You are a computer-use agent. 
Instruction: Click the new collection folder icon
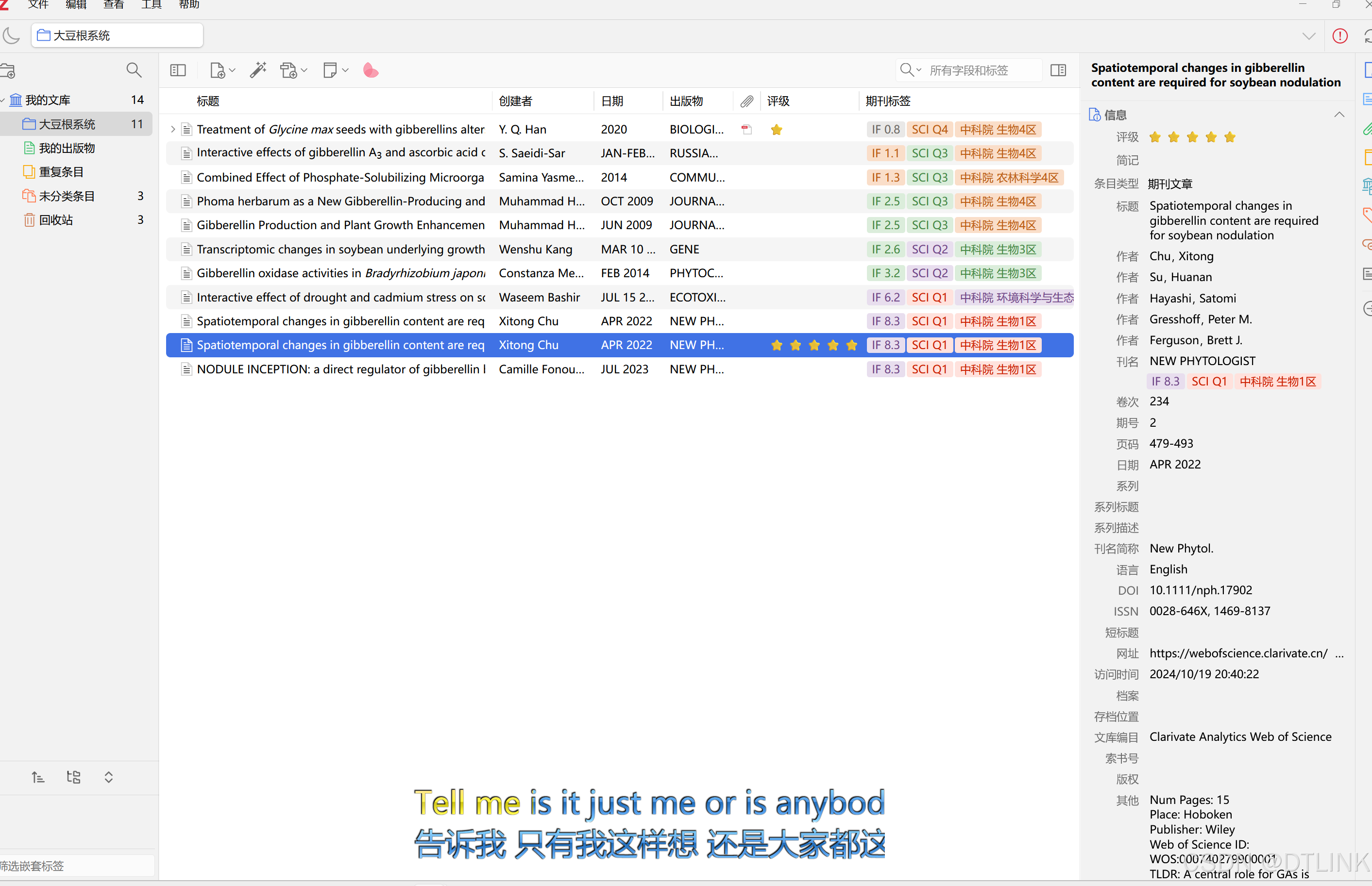8,71
